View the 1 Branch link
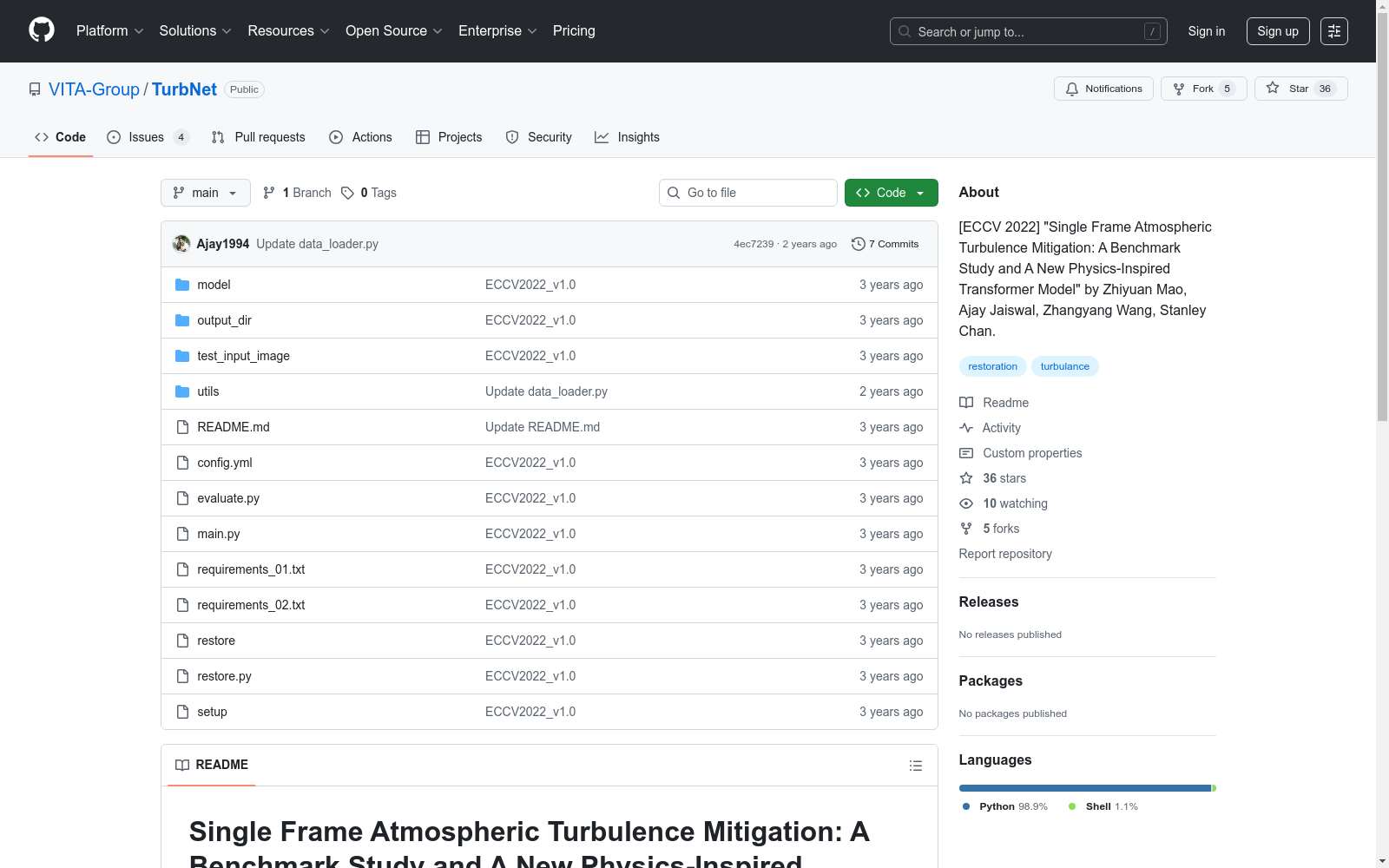 [297, 193]
